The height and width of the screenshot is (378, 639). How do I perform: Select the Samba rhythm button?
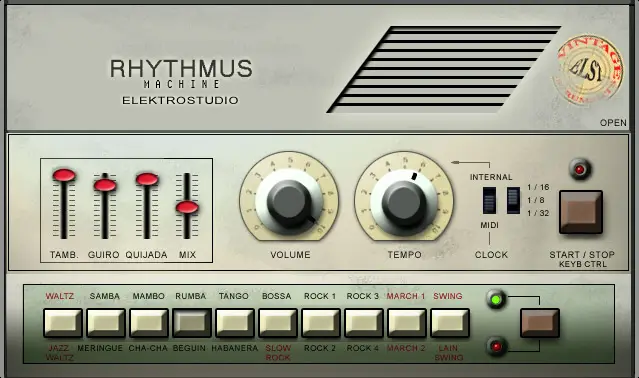pyautogui.click(x=106, y=323)
